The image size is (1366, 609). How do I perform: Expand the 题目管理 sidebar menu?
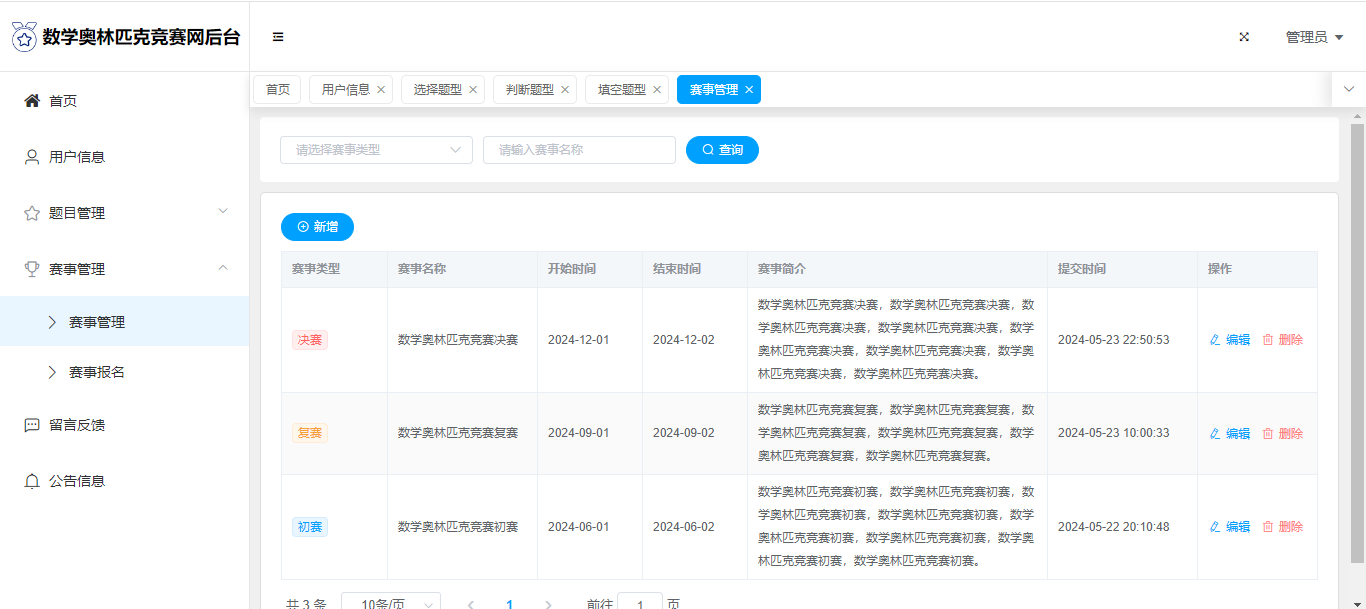pyautogui.click(x=124, y=213)
